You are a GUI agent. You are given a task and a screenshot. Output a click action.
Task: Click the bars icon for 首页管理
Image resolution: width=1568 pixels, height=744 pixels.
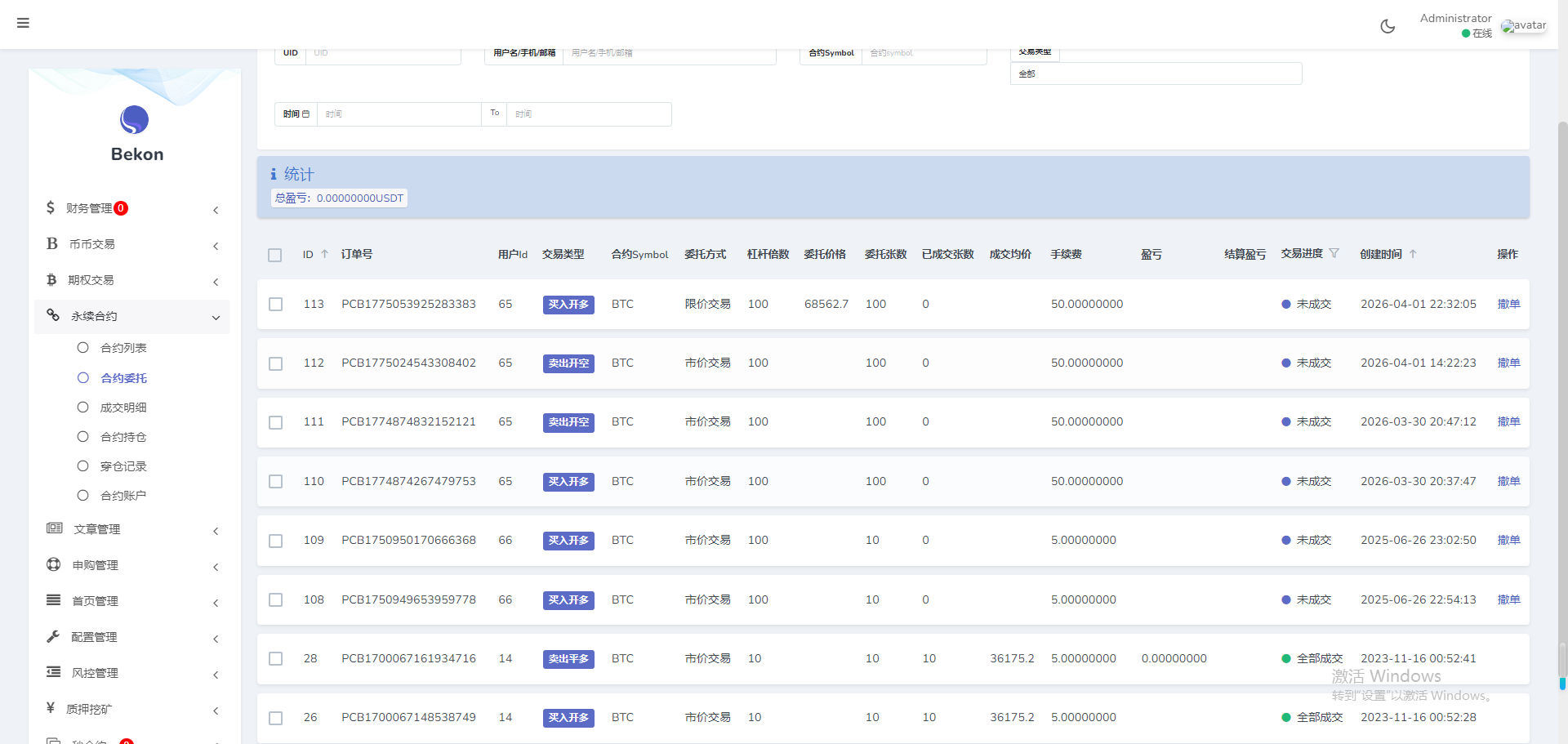coord(54,600)
